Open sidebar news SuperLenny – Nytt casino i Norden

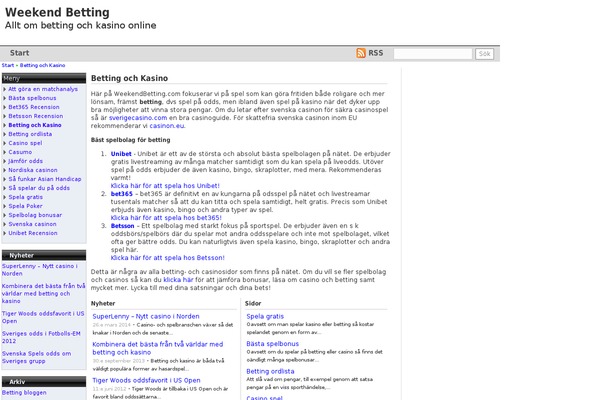pos(39,270)
